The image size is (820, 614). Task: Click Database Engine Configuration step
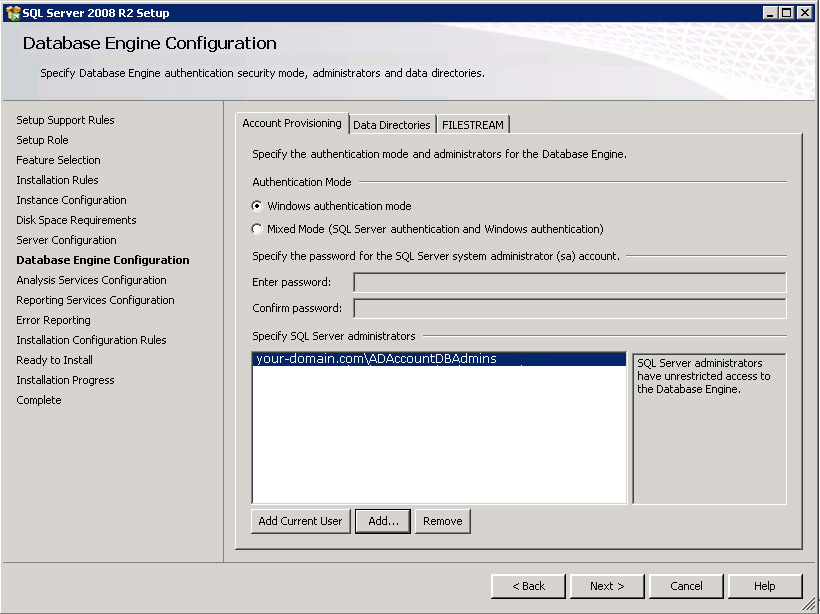[x=103, y=260]
